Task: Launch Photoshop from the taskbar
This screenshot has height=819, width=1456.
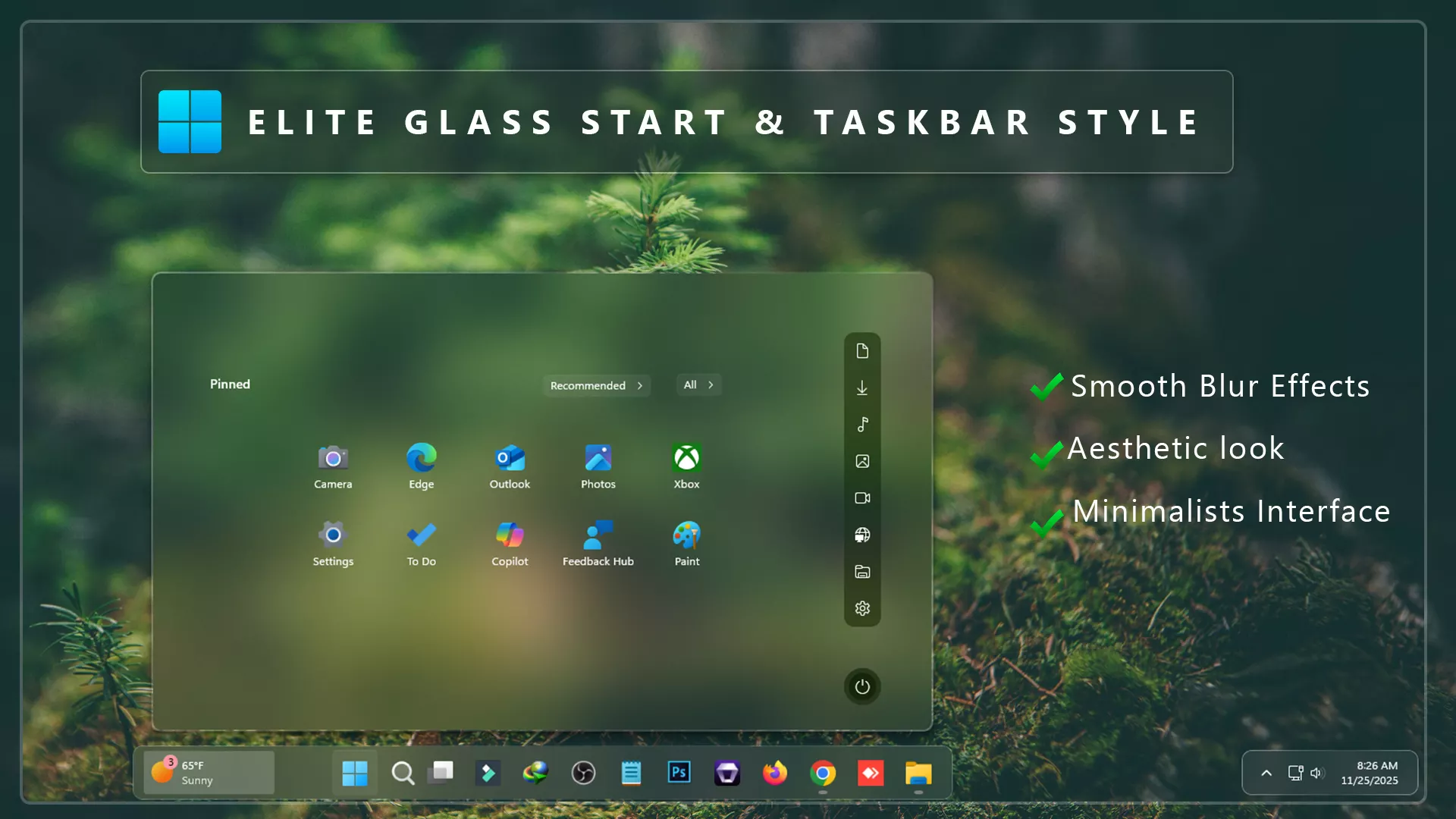Action: click(x=679, y=773)
